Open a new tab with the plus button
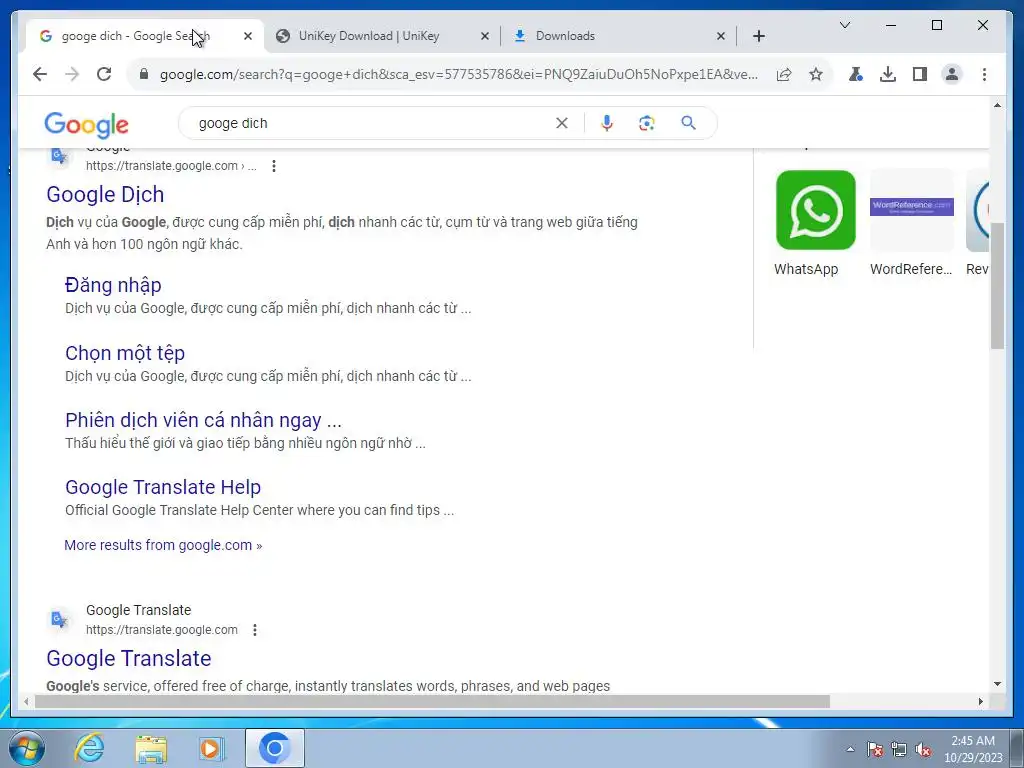Screen dimensions: 1024x768 pos(759,36)
